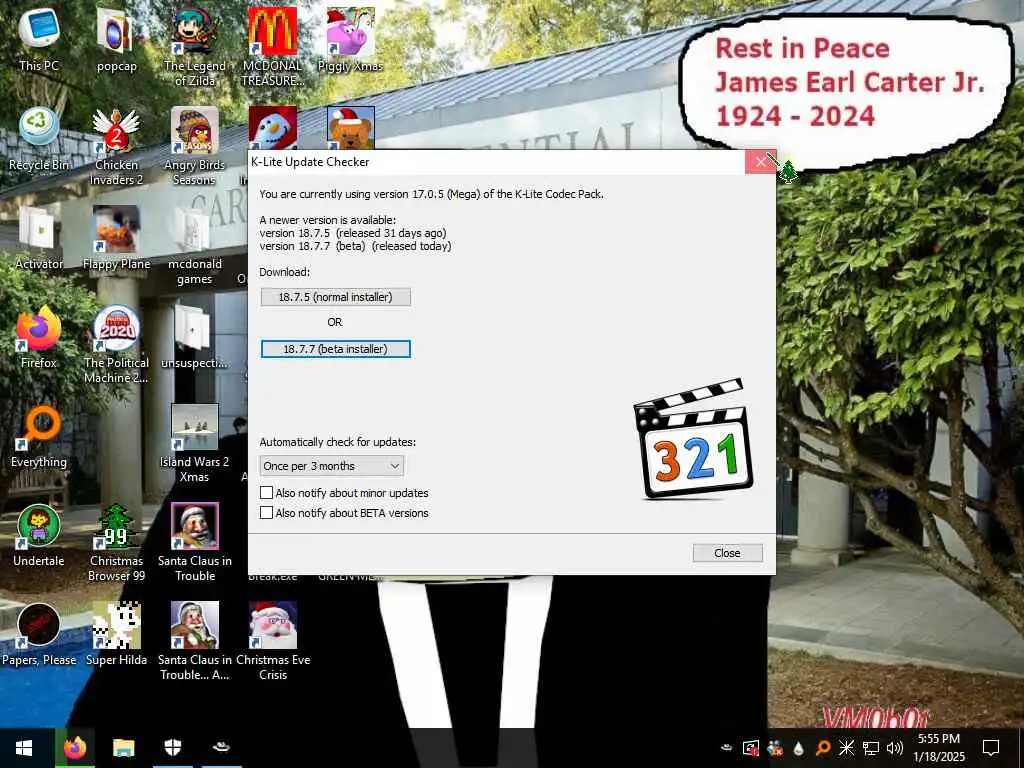Viewport: 1024px width, 768px height.
Task: Open File Explorer from the taskbar
Action: [x=123, y=748]
